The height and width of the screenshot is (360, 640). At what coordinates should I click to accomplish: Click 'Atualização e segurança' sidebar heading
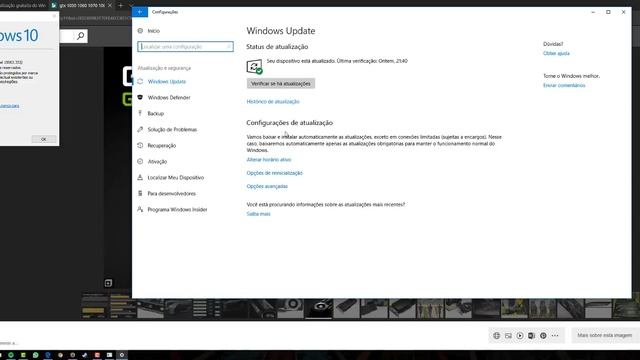click(x=164, y=68)
